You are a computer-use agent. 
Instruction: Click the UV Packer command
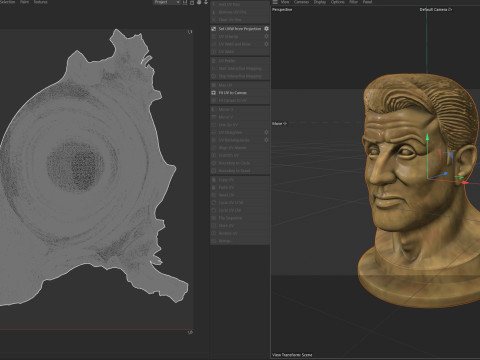pyautogui.click(x=227, y=61)
